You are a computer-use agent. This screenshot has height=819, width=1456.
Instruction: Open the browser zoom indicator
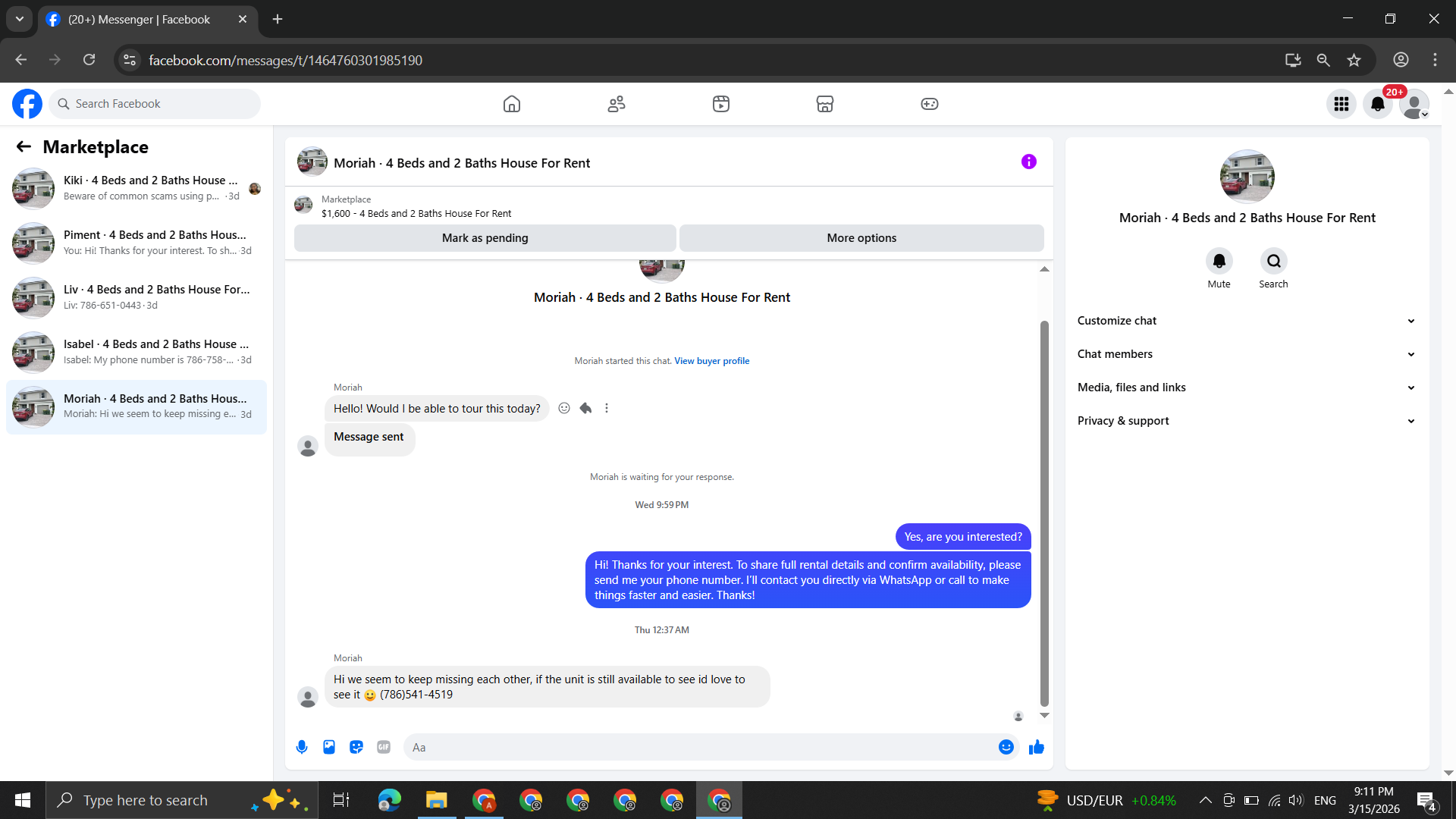tap(1323, 60)
